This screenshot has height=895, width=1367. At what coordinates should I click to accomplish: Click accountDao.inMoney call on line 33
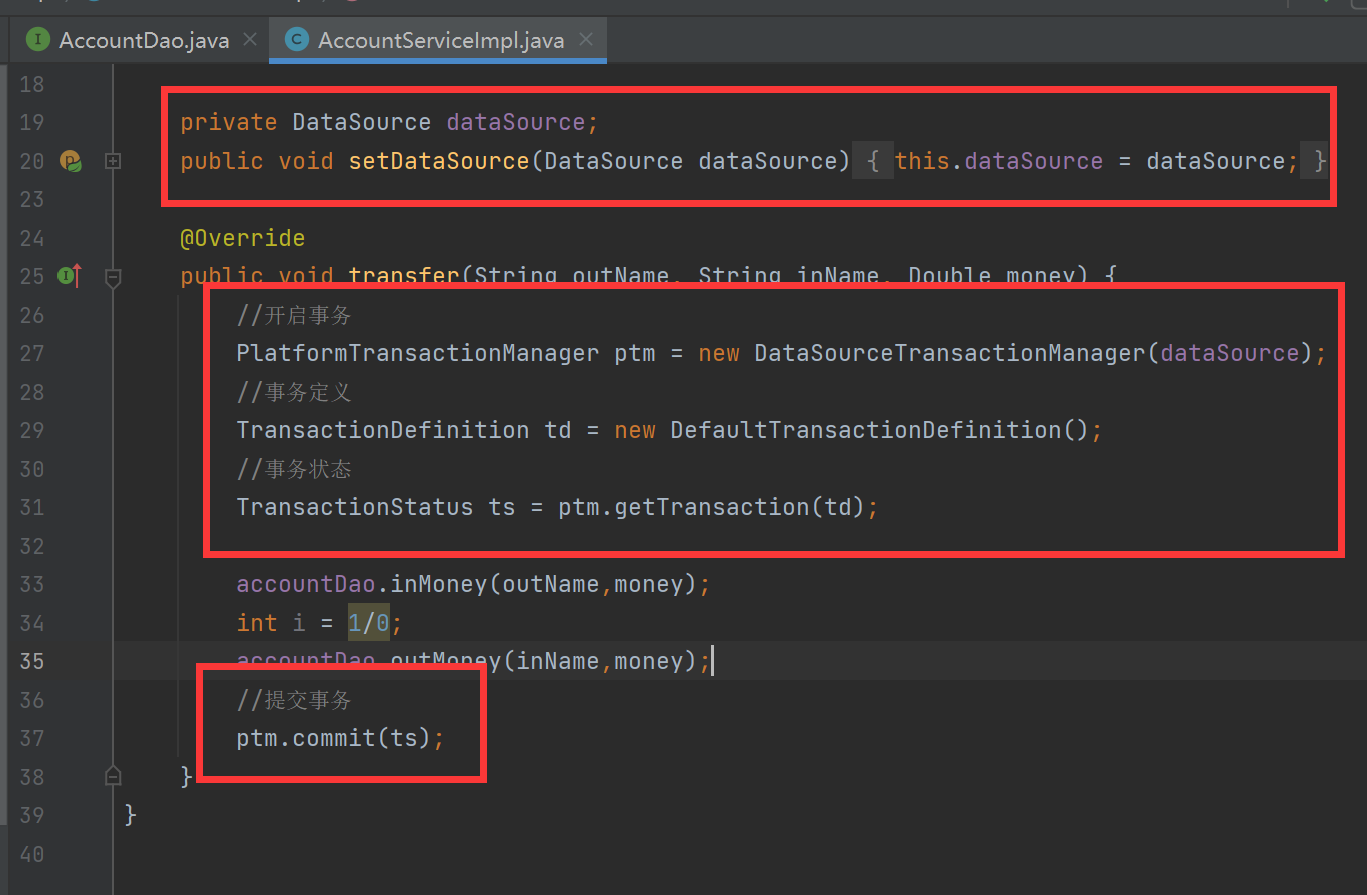point(466,584)
